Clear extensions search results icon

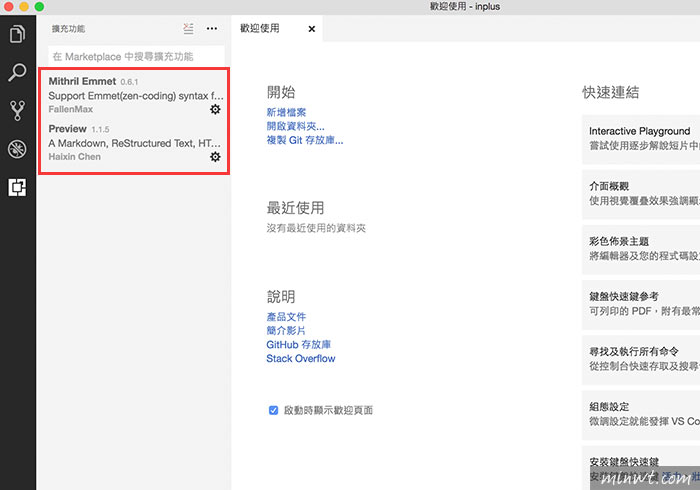(x=189, y=29)
